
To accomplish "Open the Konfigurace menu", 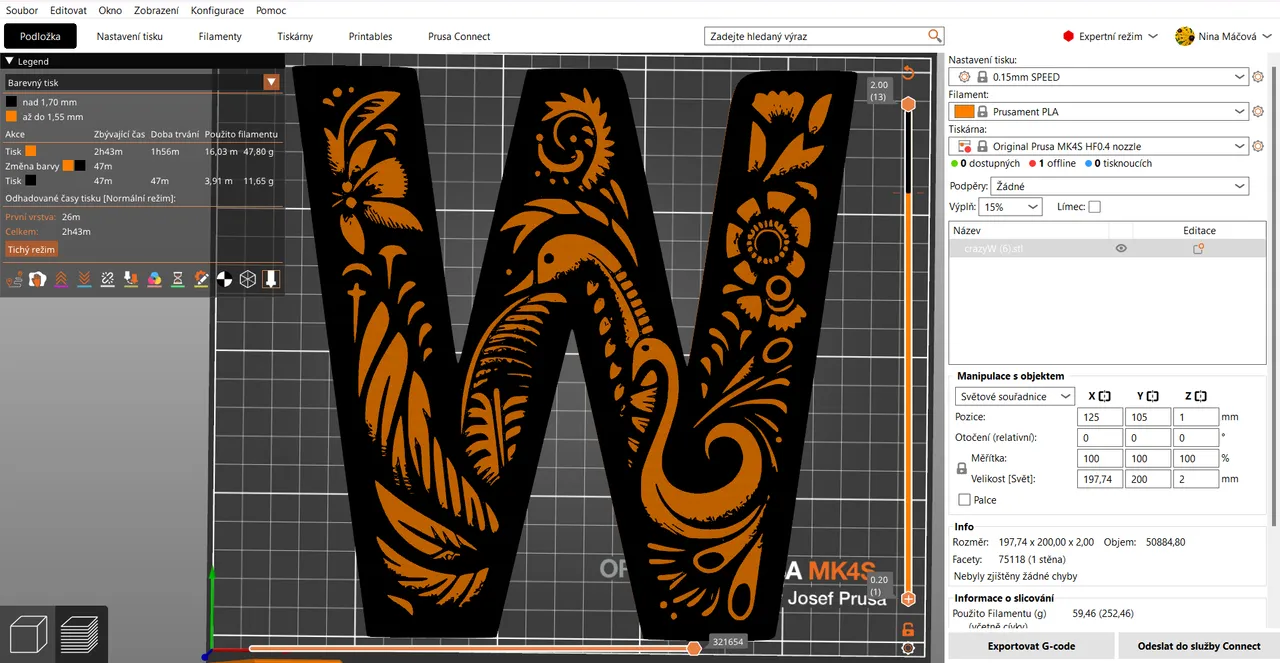I will 217,10.
